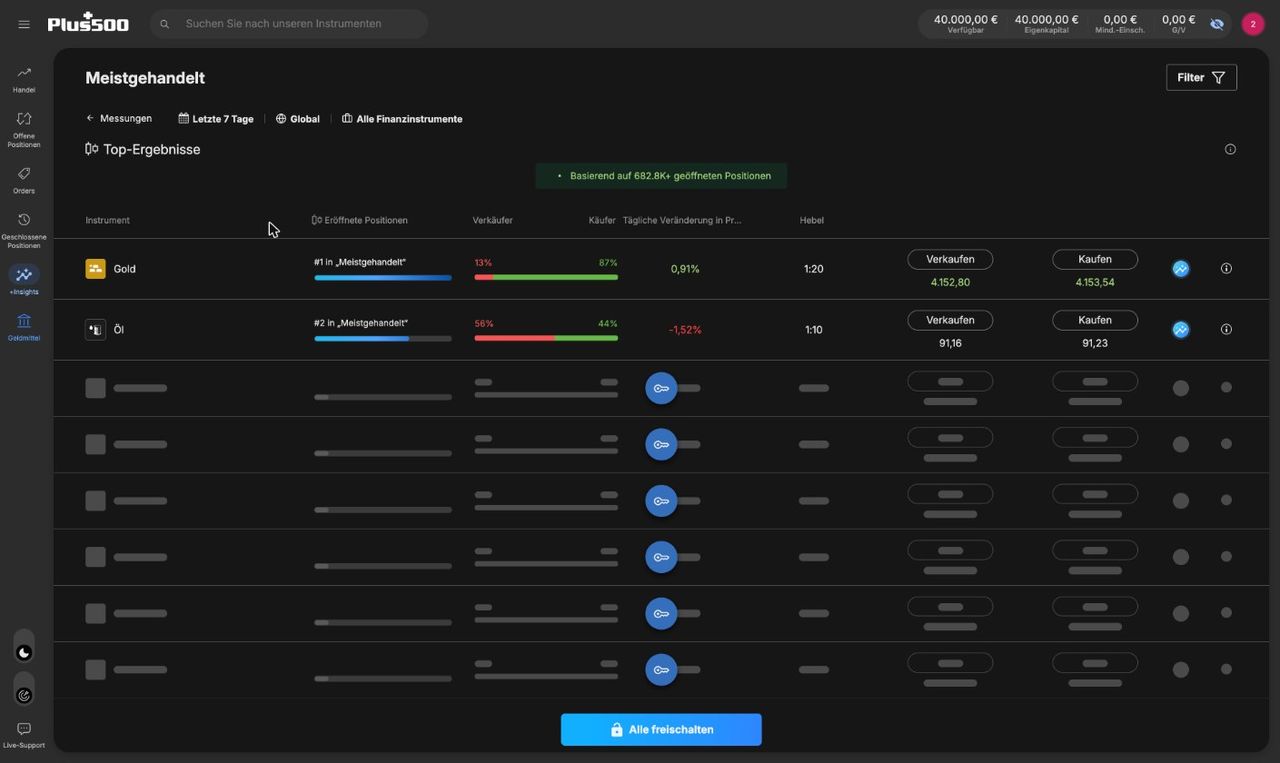Sort by Eröffnete Positionen column header
The image size is (1280, 763).
coord(360,220)
